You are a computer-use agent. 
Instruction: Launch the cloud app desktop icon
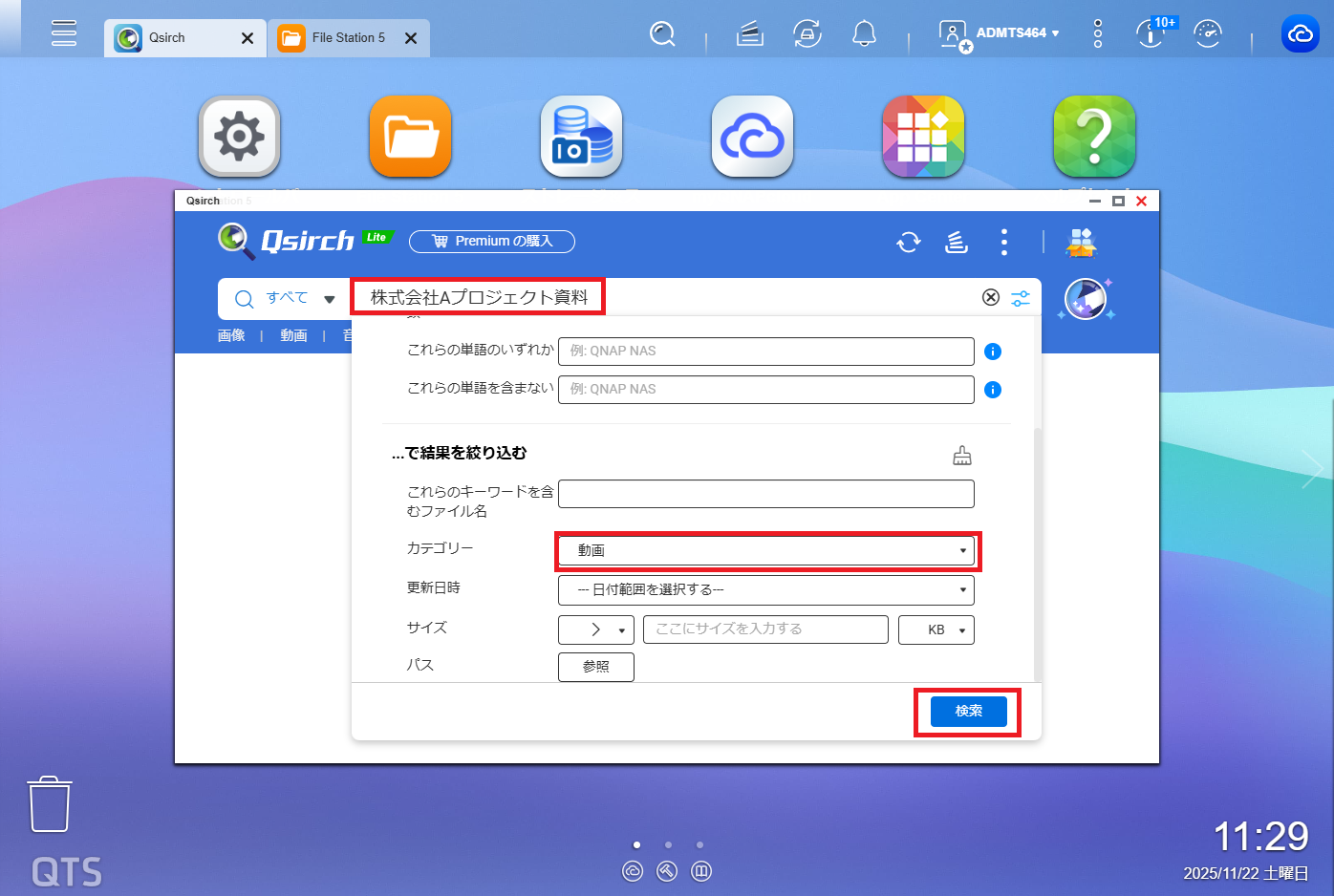pos(752,137)
